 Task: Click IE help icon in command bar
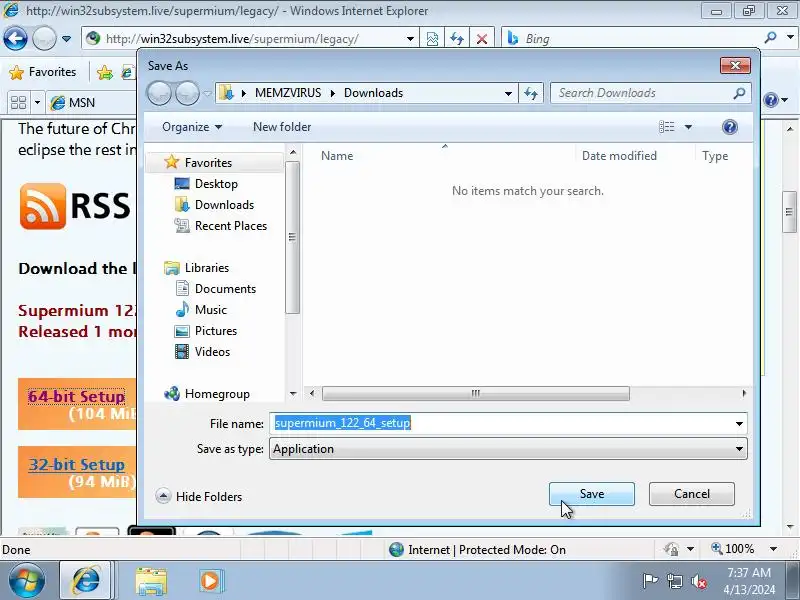coord(771,101)
